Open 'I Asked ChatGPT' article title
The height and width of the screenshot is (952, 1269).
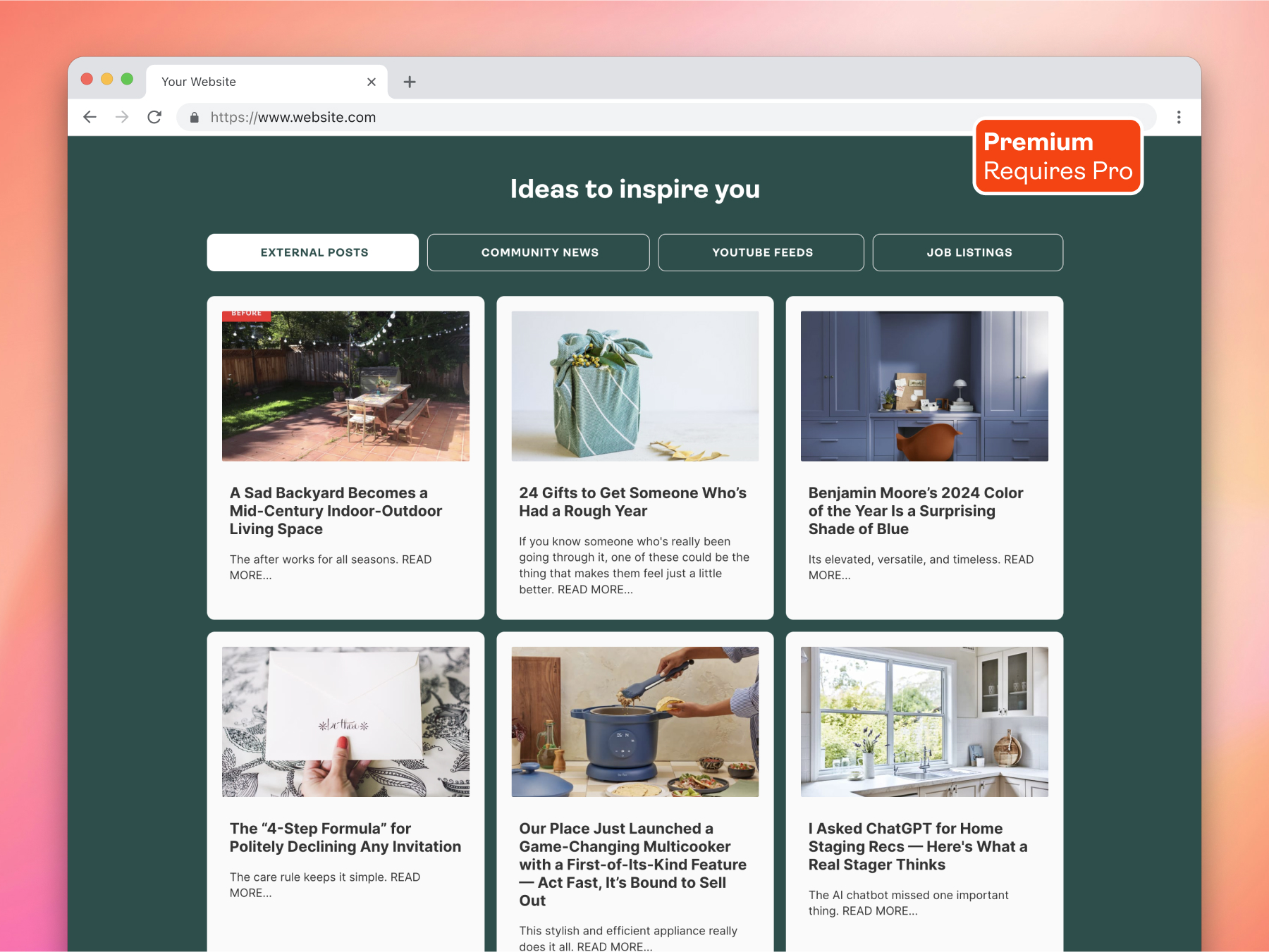click(x=918, y=846)
